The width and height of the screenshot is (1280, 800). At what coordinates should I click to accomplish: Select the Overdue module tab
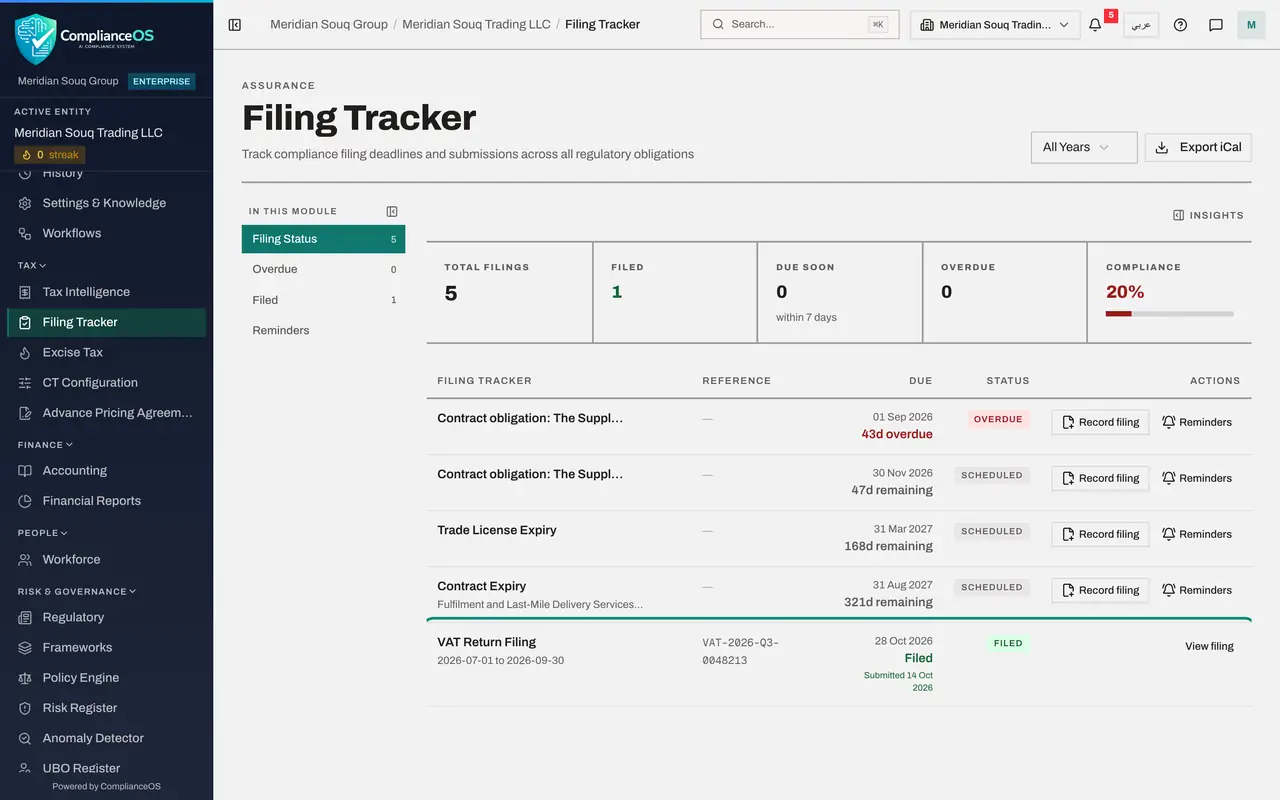(x=323, y=269)
